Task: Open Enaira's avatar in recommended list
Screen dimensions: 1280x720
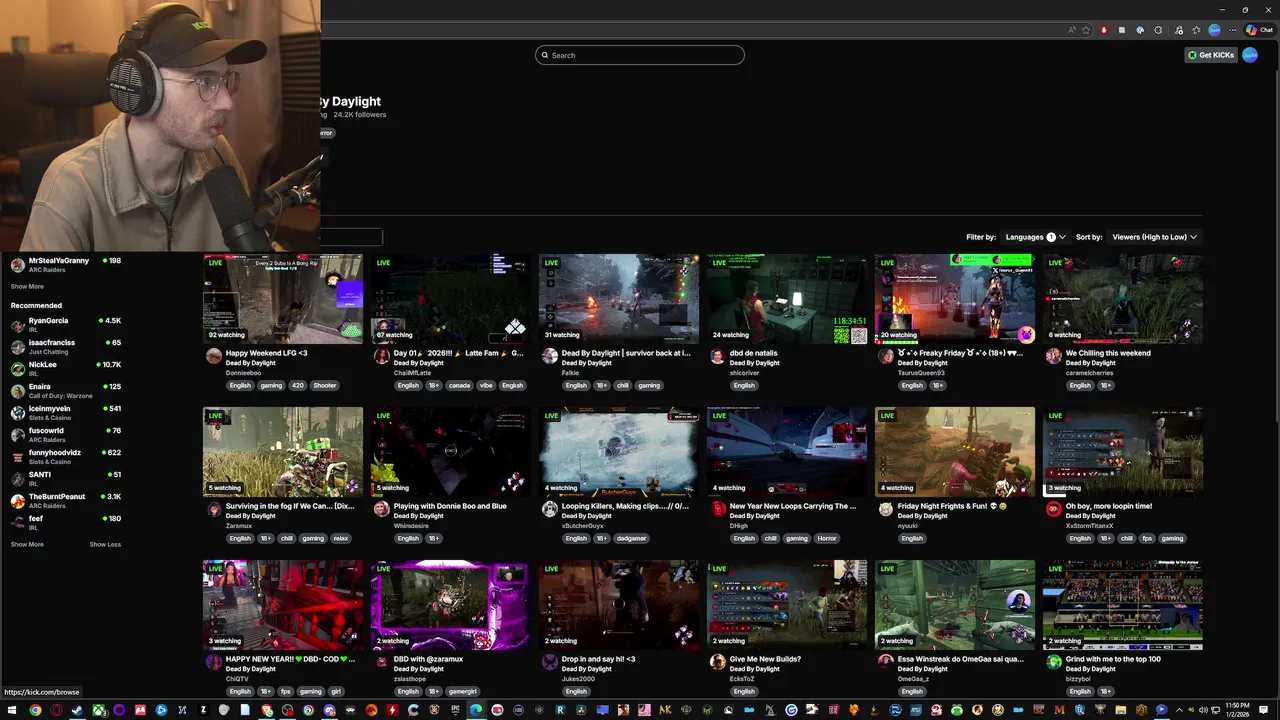Action: 18,391
